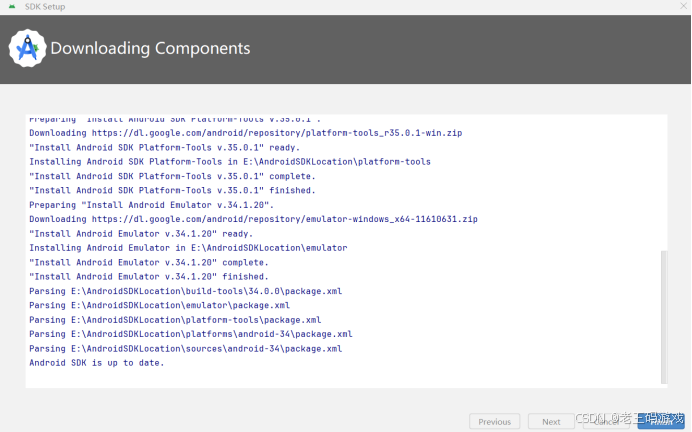Select the Parsing platform-tools\package.xml line
The width and height of the screenshot is (692, 432).
[175, 319]
